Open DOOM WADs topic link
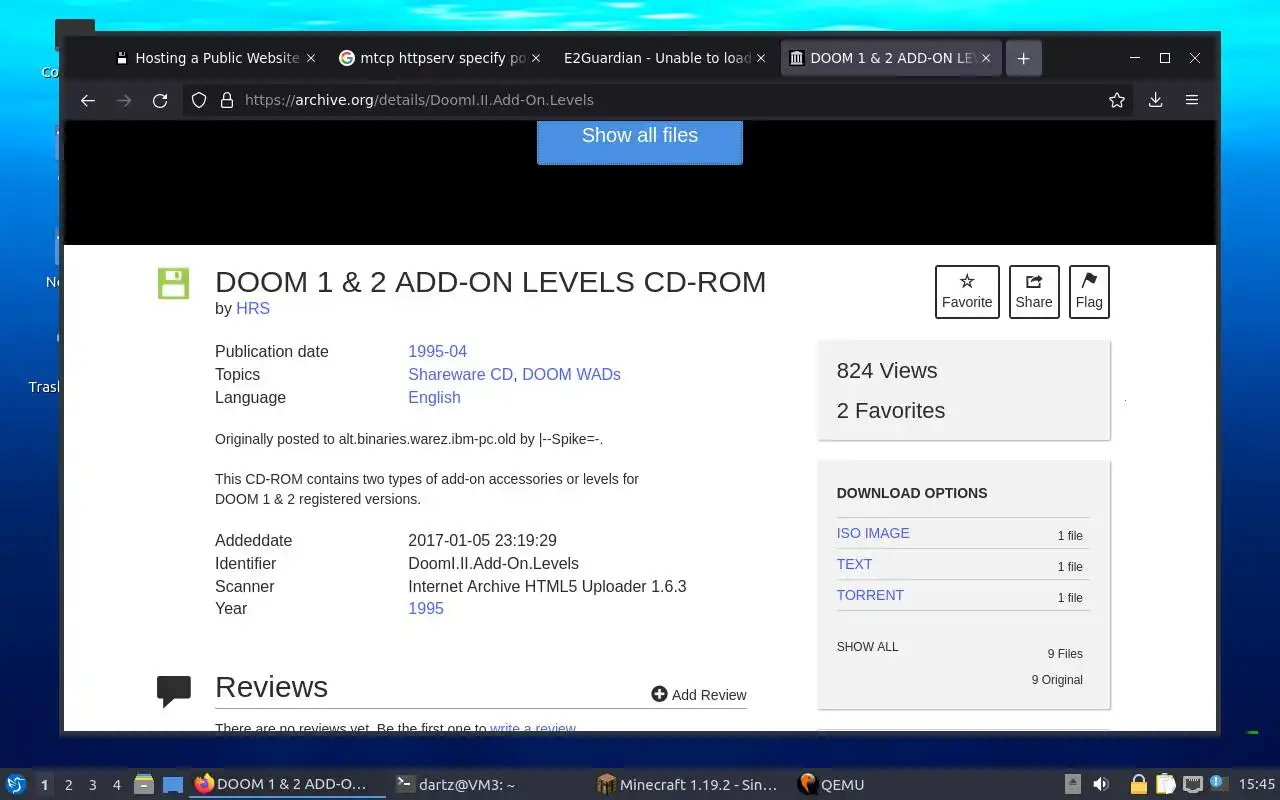The width and height of the screenshot is (1280, 800). point(571,375)
